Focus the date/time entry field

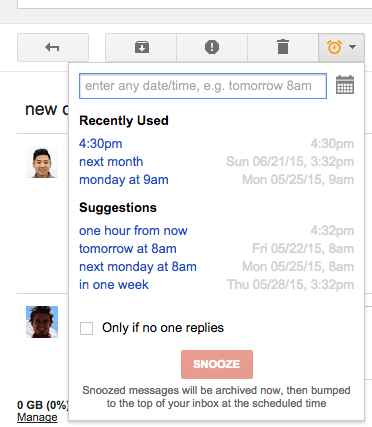(x=203, y=86)
